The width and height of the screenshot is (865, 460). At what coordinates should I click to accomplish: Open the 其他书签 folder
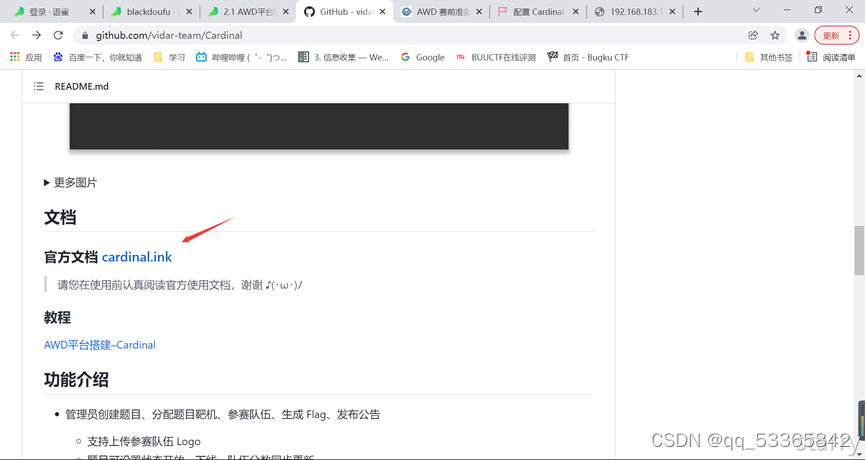coord(768,57)
